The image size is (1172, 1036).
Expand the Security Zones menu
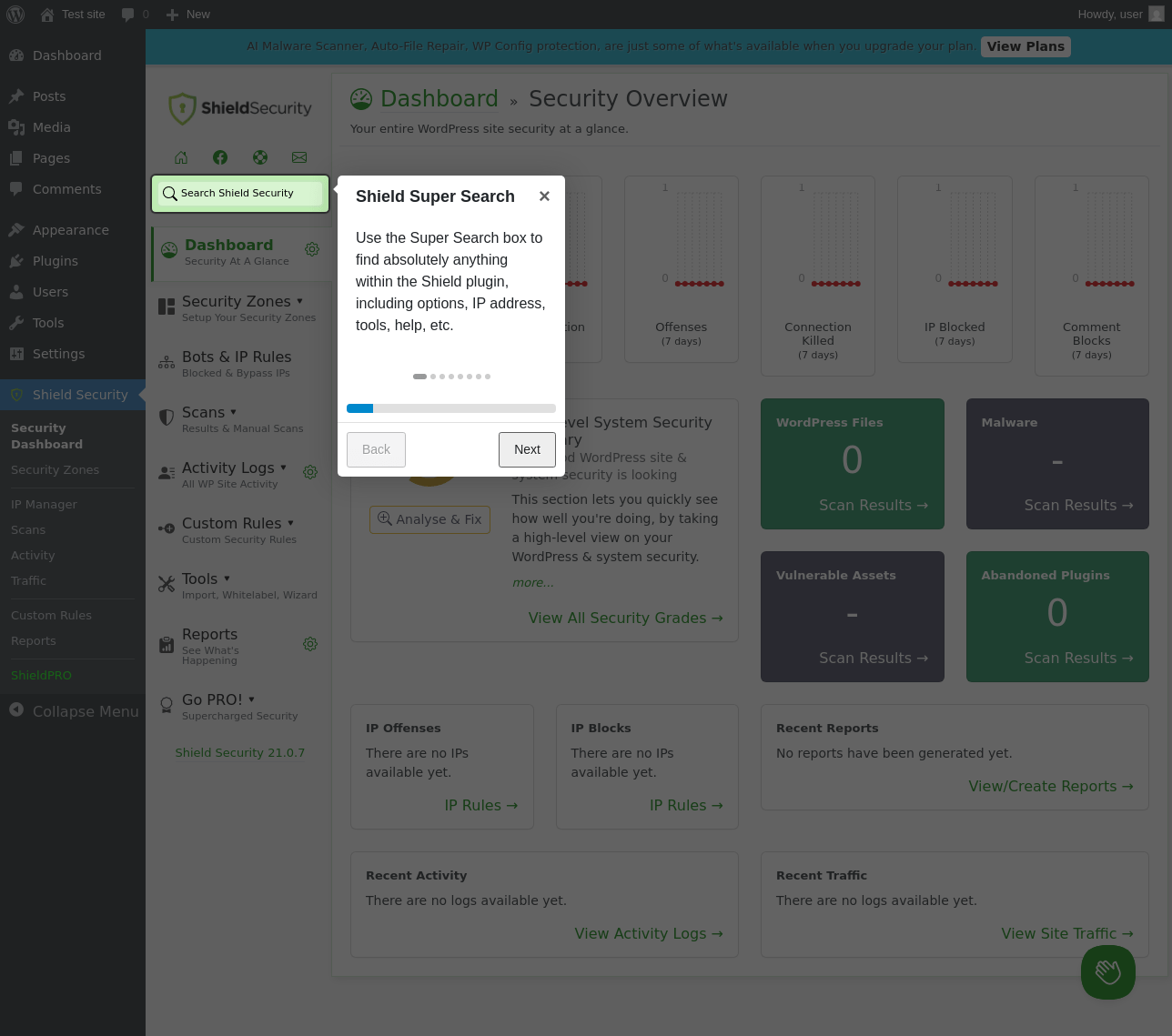click(x=299, y=301)
